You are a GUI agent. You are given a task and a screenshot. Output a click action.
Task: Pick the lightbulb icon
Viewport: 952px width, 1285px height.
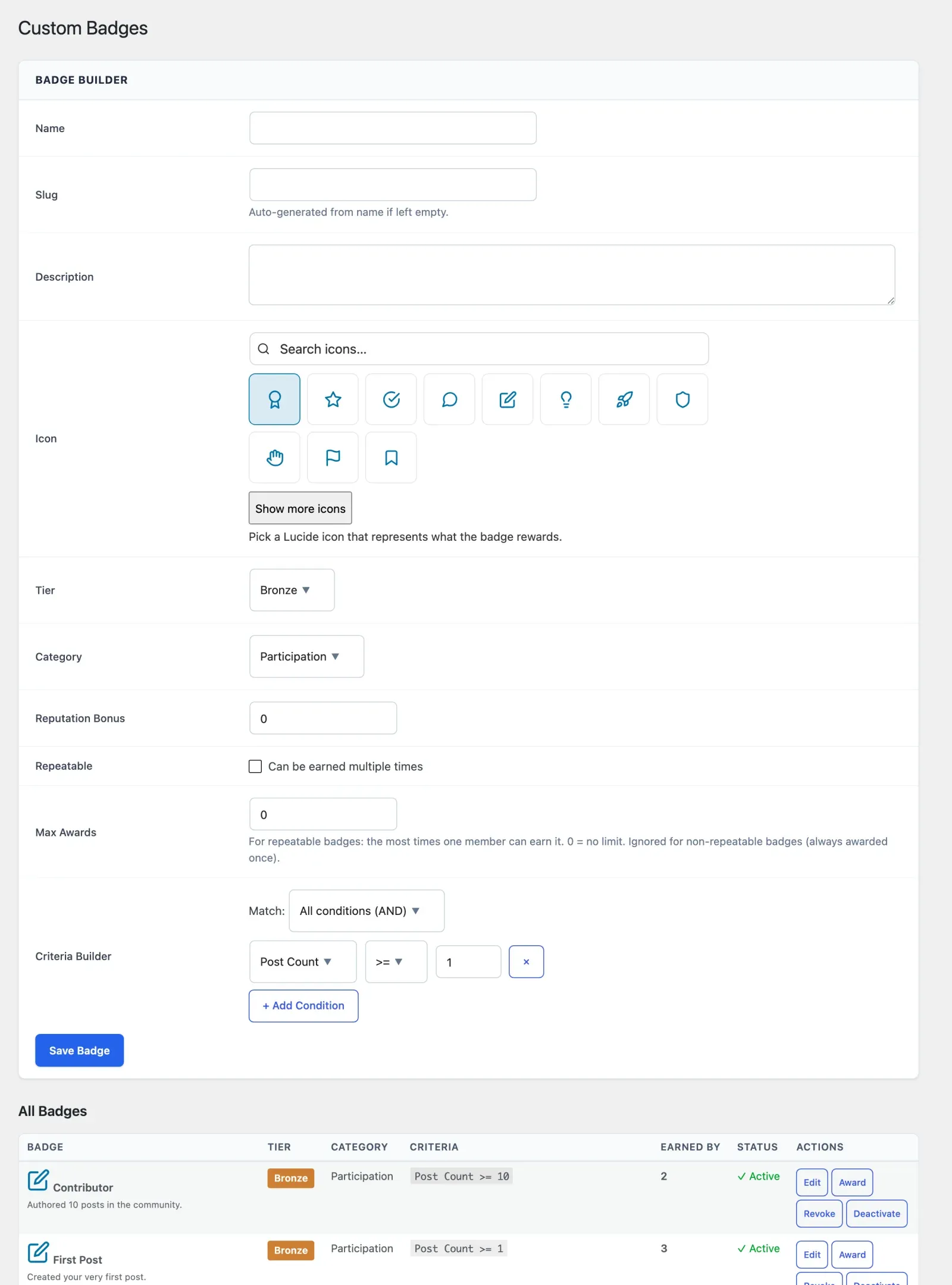click(x=566, y=399)
